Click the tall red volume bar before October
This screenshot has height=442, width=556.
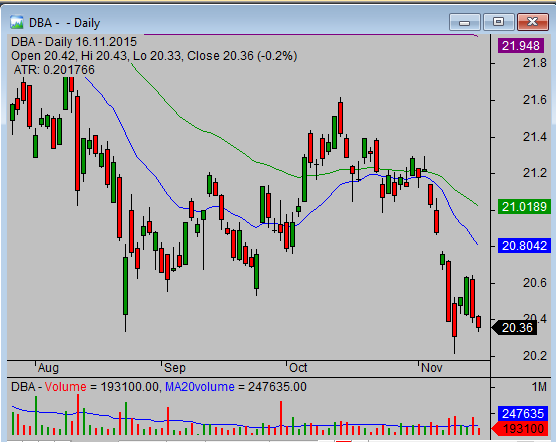[x=281, y=418]
